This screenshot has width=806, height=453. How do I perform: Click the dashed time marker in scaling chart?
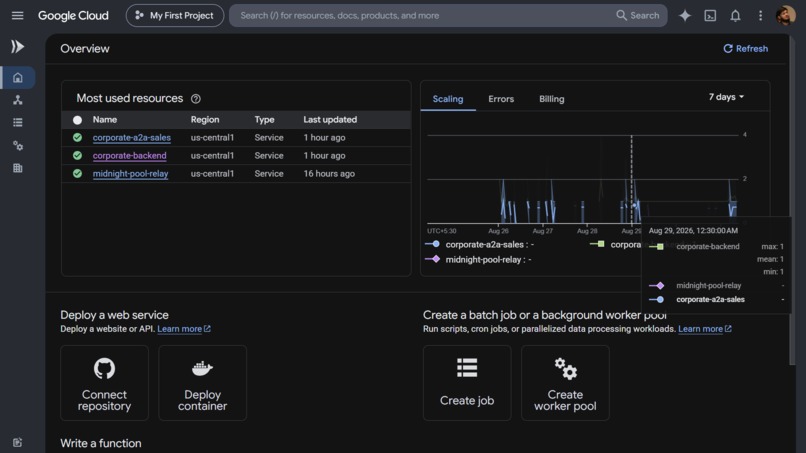(631, 179)
